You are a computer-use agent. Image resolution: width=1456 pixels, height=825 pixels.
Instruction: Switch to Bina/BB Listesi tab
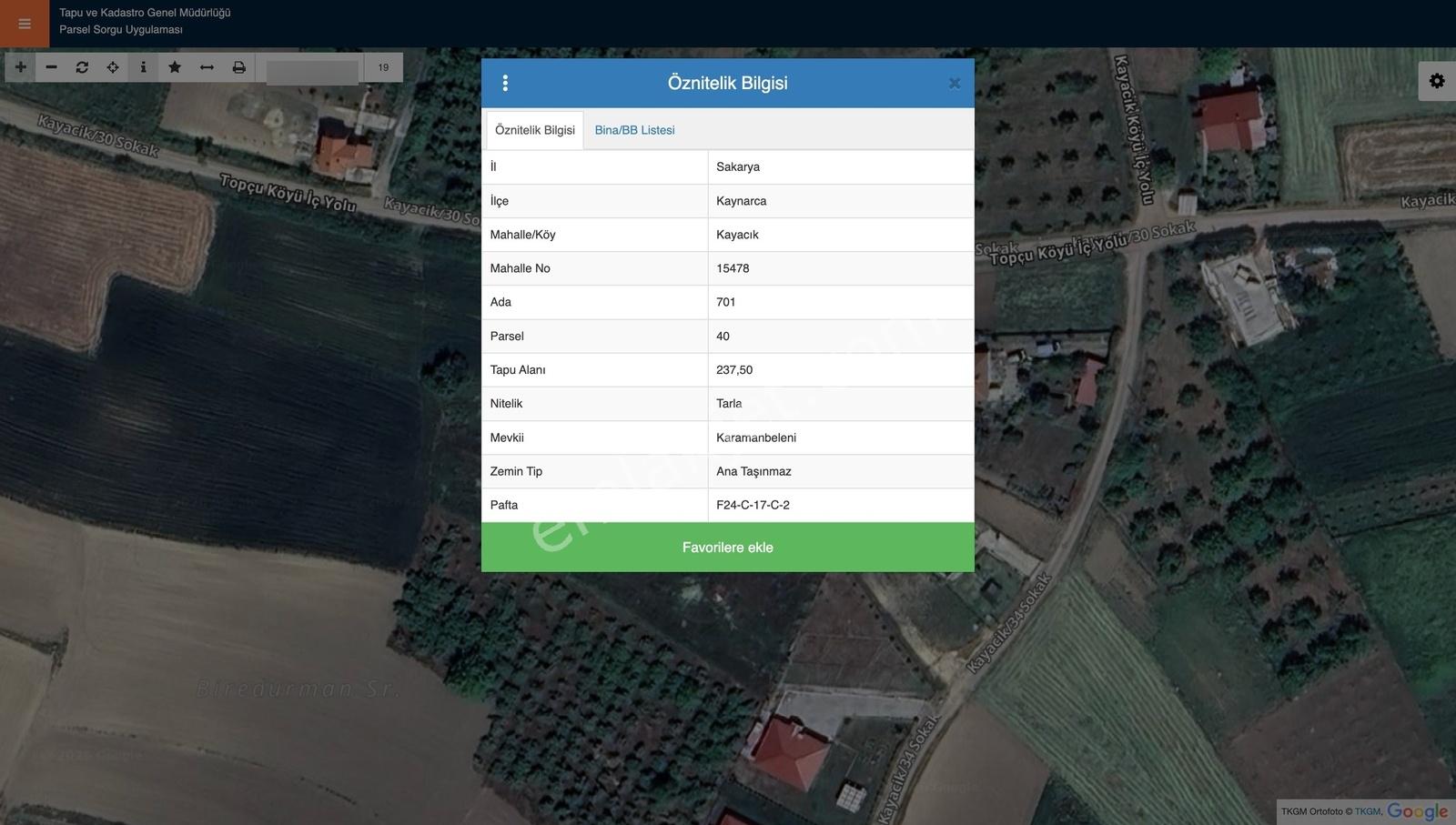tap(634, 130)
